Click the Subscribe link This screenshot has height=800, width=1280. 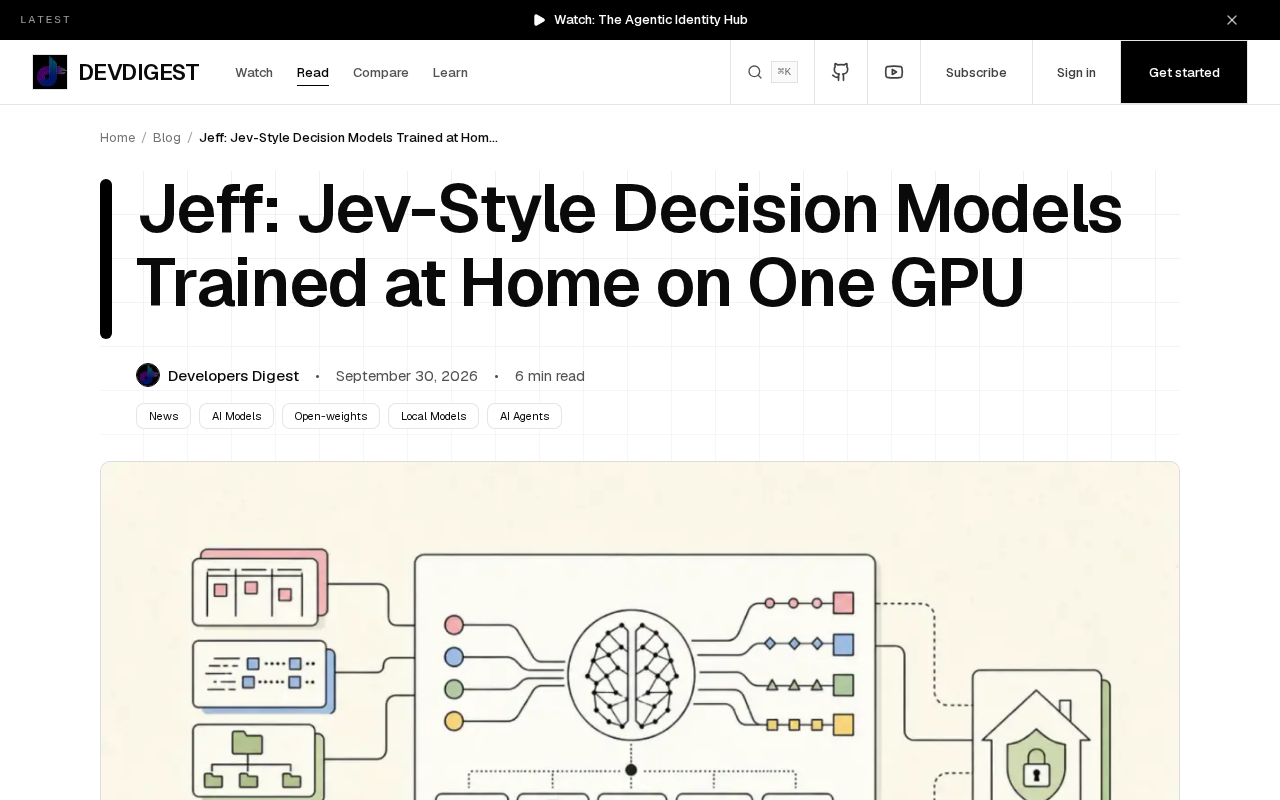click(976, 72)
